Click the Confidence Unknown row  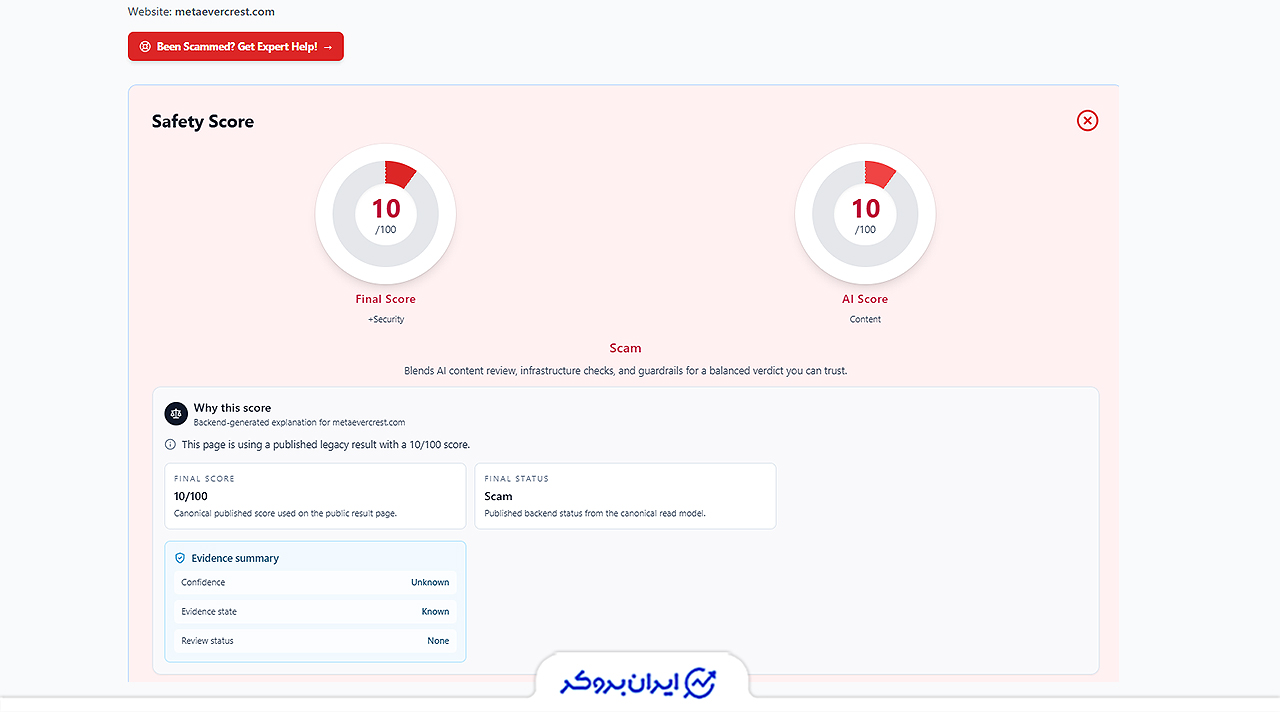coord(315,582)
